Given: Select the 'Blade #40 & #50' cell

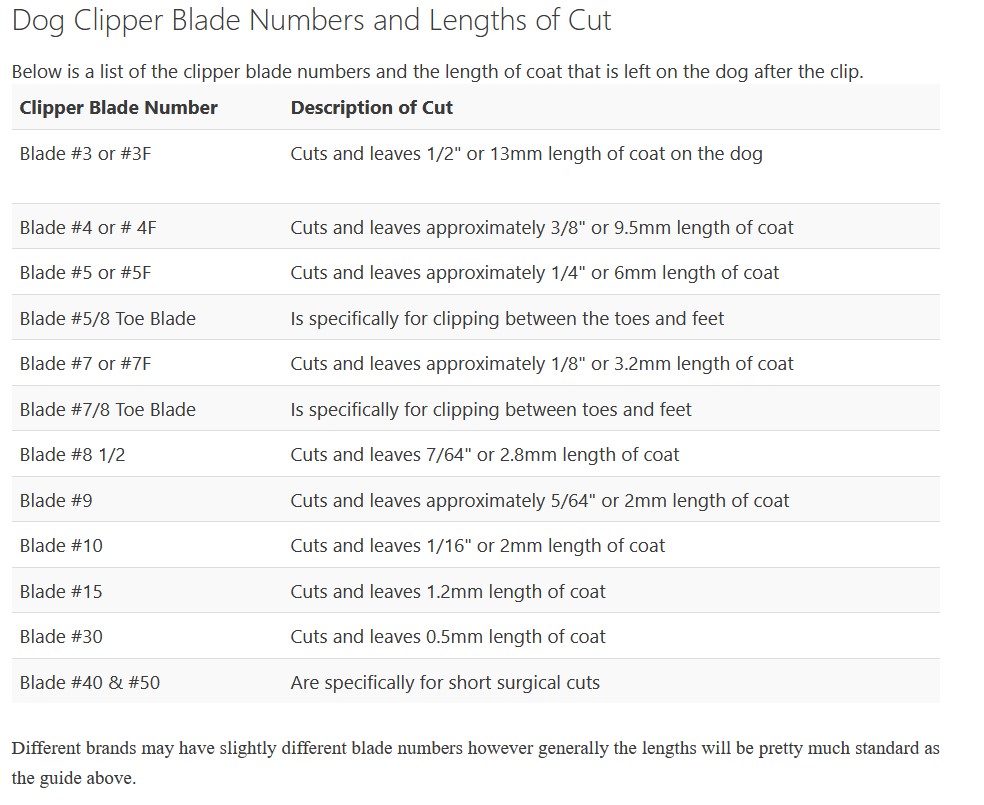Looking at the screenshot, I should (89, 682).
